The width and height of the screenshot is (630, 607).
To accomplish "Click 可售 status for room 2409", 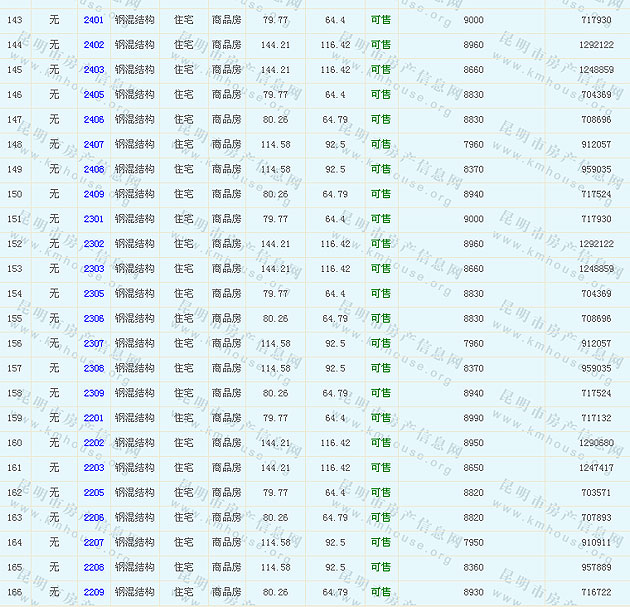I will 380,194.
